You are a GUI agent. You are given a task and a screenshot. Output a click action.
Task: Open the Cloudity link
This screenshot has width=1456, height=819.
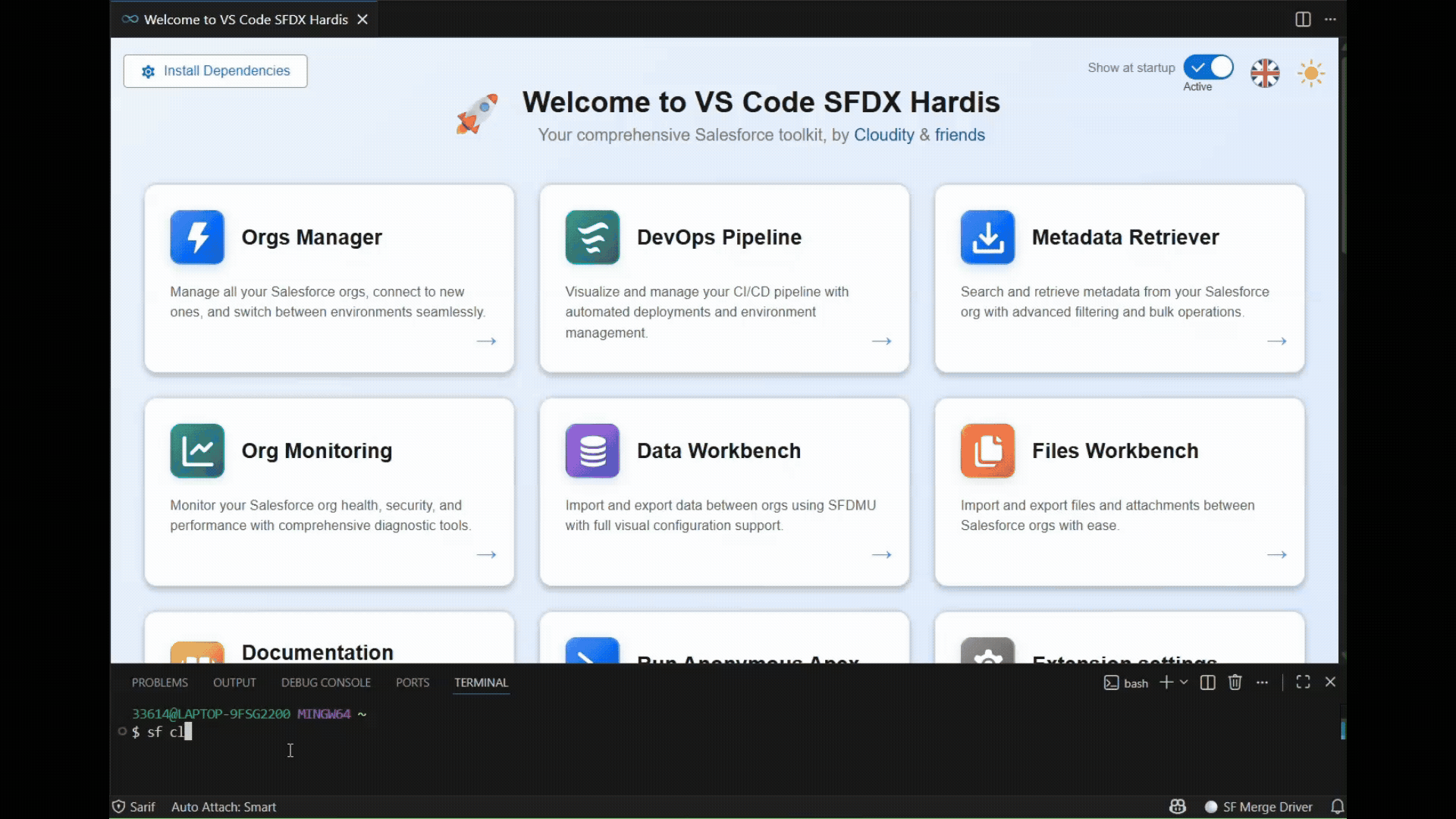click(x=883, y=135)
